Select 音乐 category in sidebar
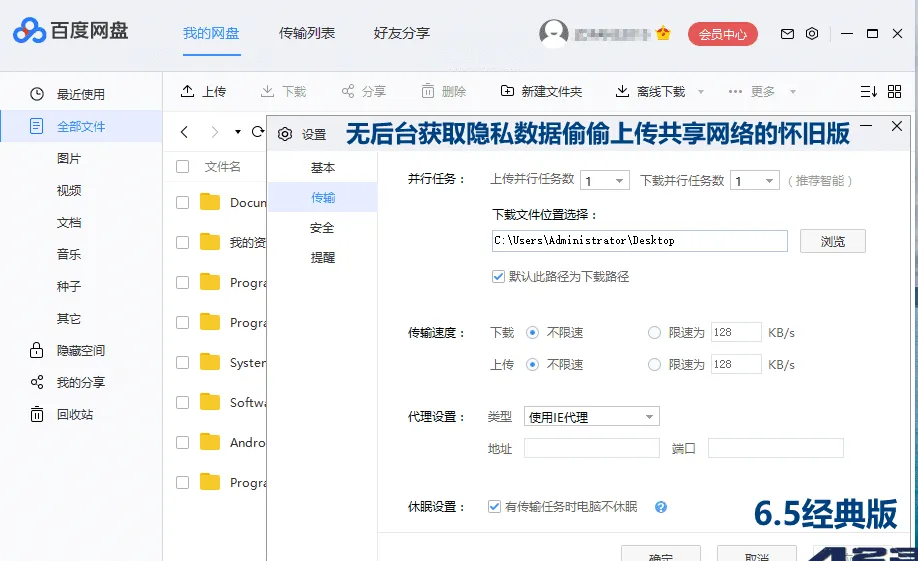The image size is (918, 561). [69, 254]
